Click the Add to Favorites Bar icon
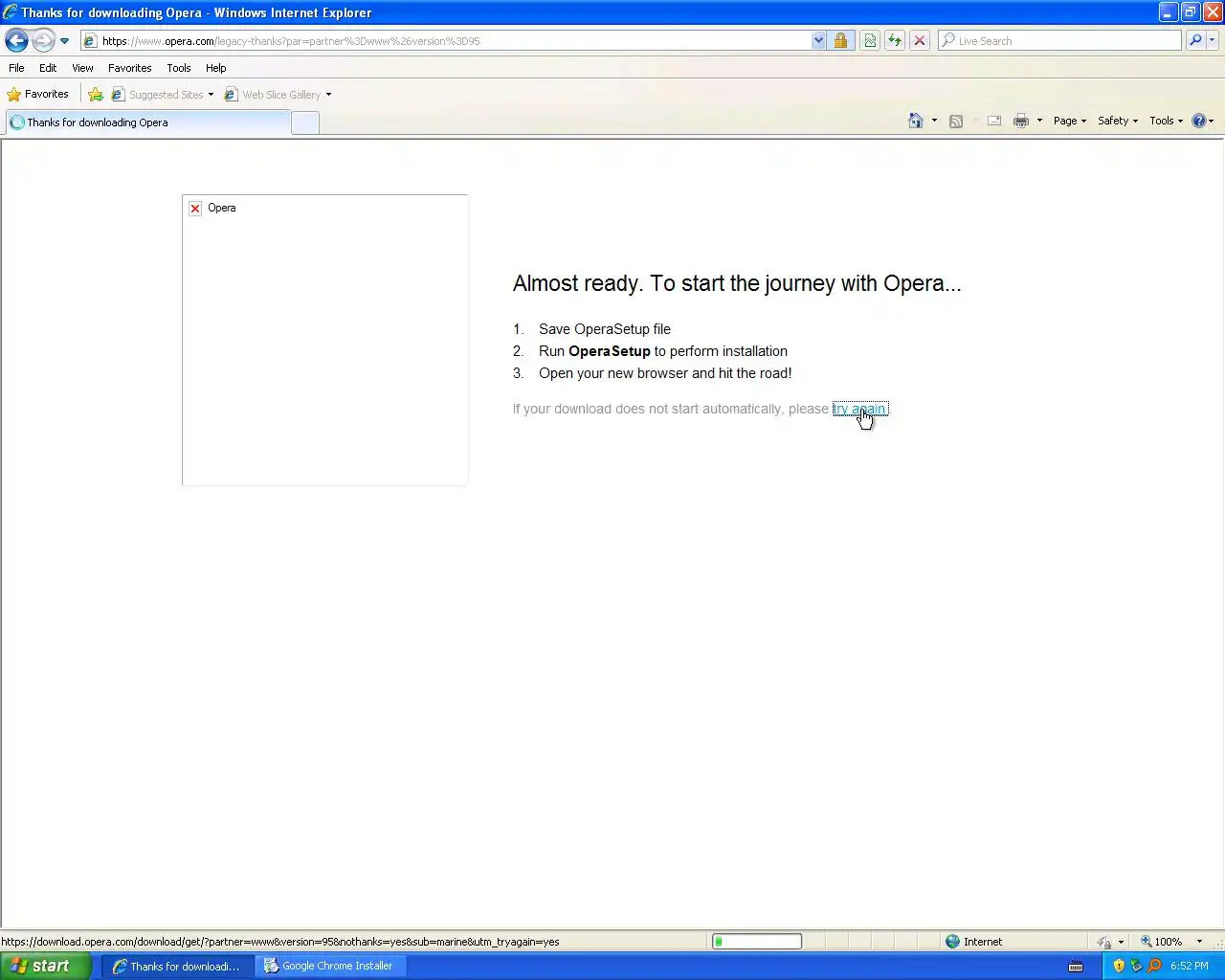 click(x=96, y=95)
